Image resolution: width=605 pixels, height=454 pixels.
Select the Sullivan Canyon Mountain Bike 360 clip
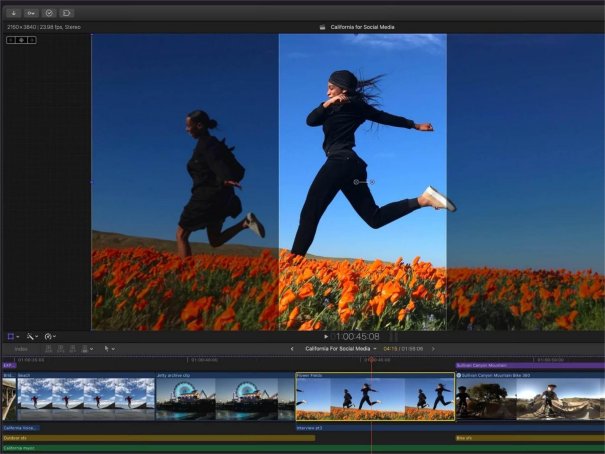point(529,398)
